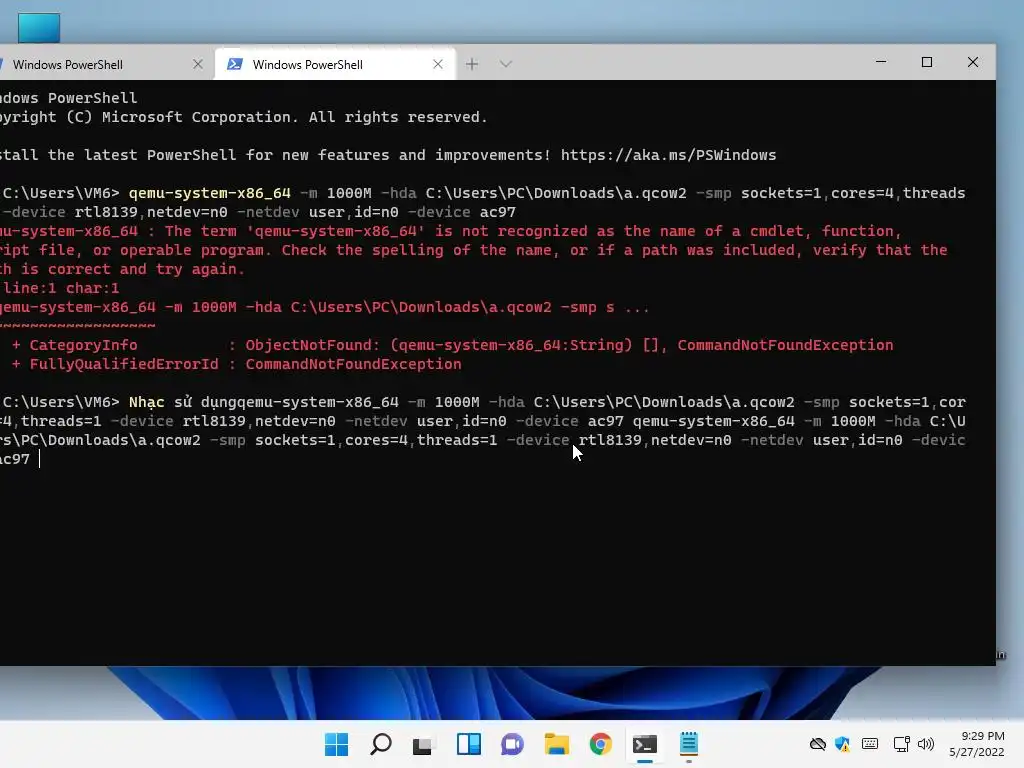
Task: Open taskbar Search magnifier
Action: click(381, 744)
